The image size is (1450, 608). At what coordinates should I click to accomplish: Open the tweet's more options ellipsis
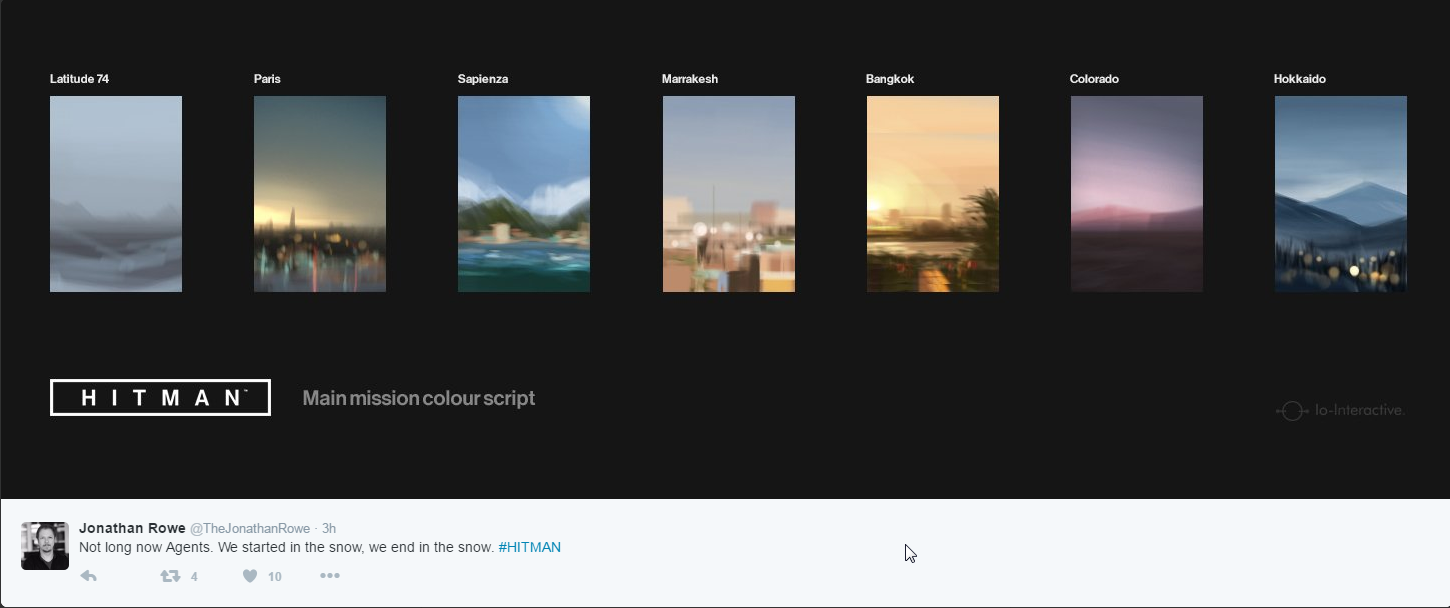[x=330, y=576]
